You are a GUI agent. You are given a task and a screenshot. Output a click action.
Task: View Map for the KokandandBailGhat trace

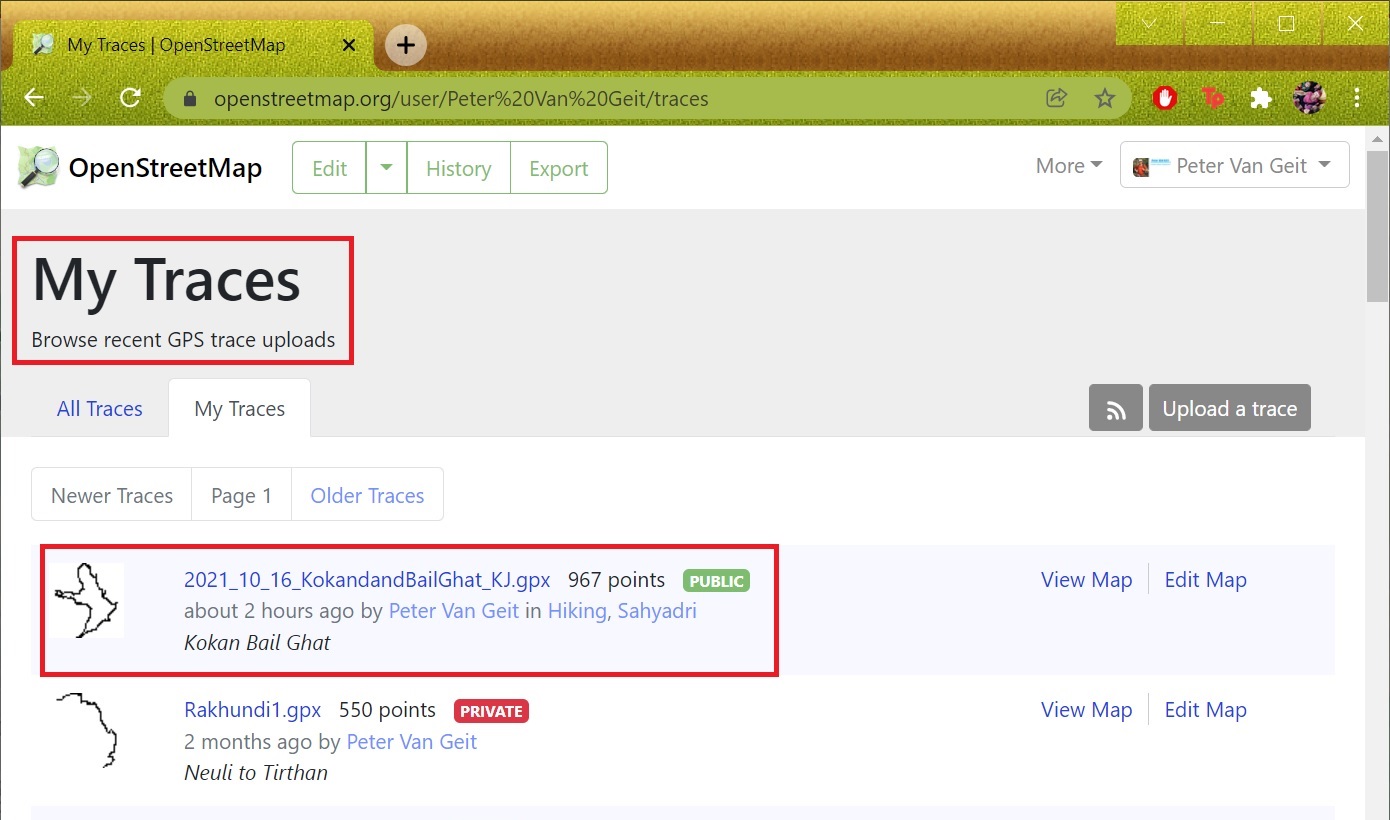[x=1087, y=579]
